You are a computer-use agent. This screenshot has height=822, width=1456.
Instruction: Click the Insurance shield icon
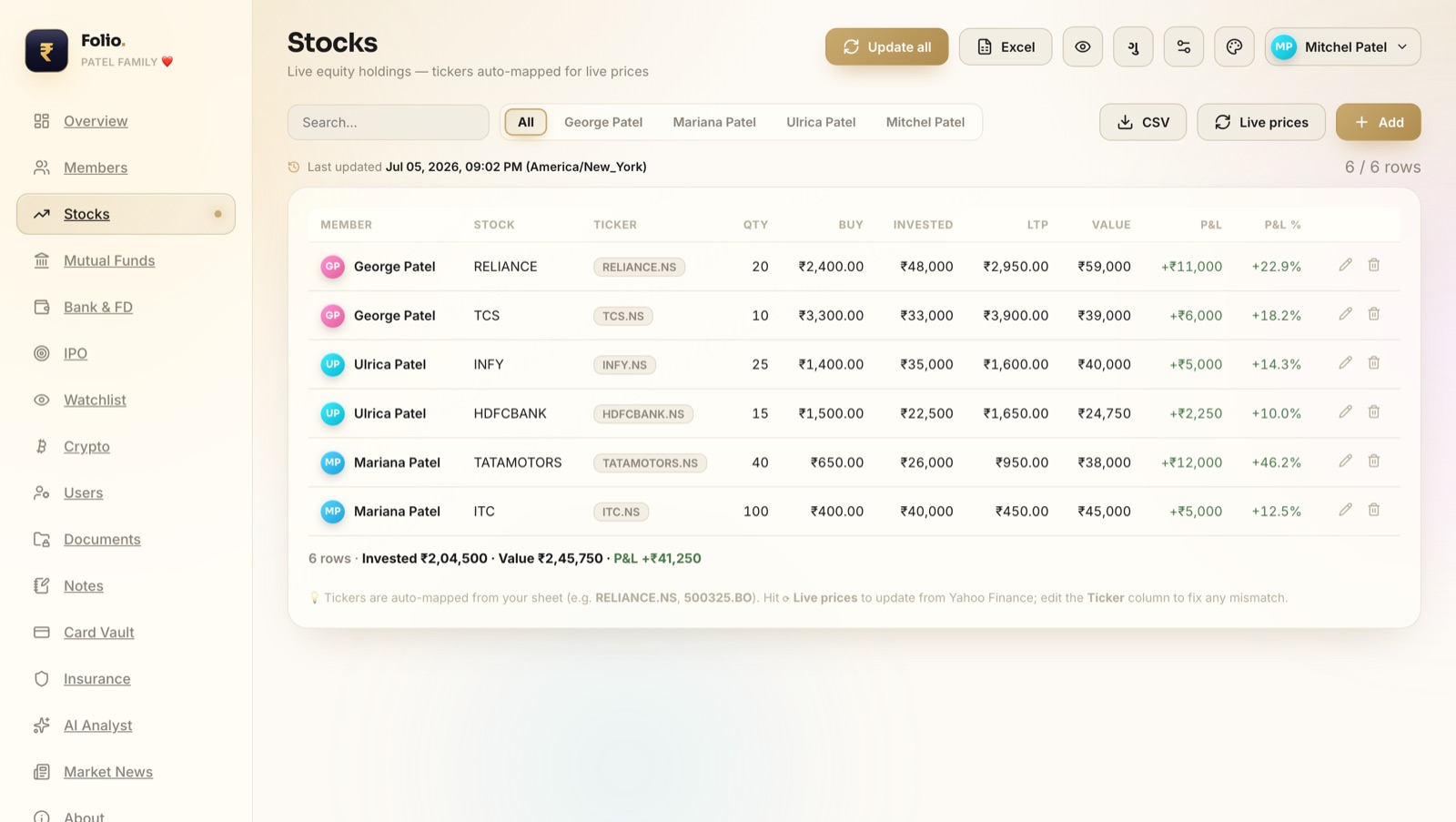42,678
